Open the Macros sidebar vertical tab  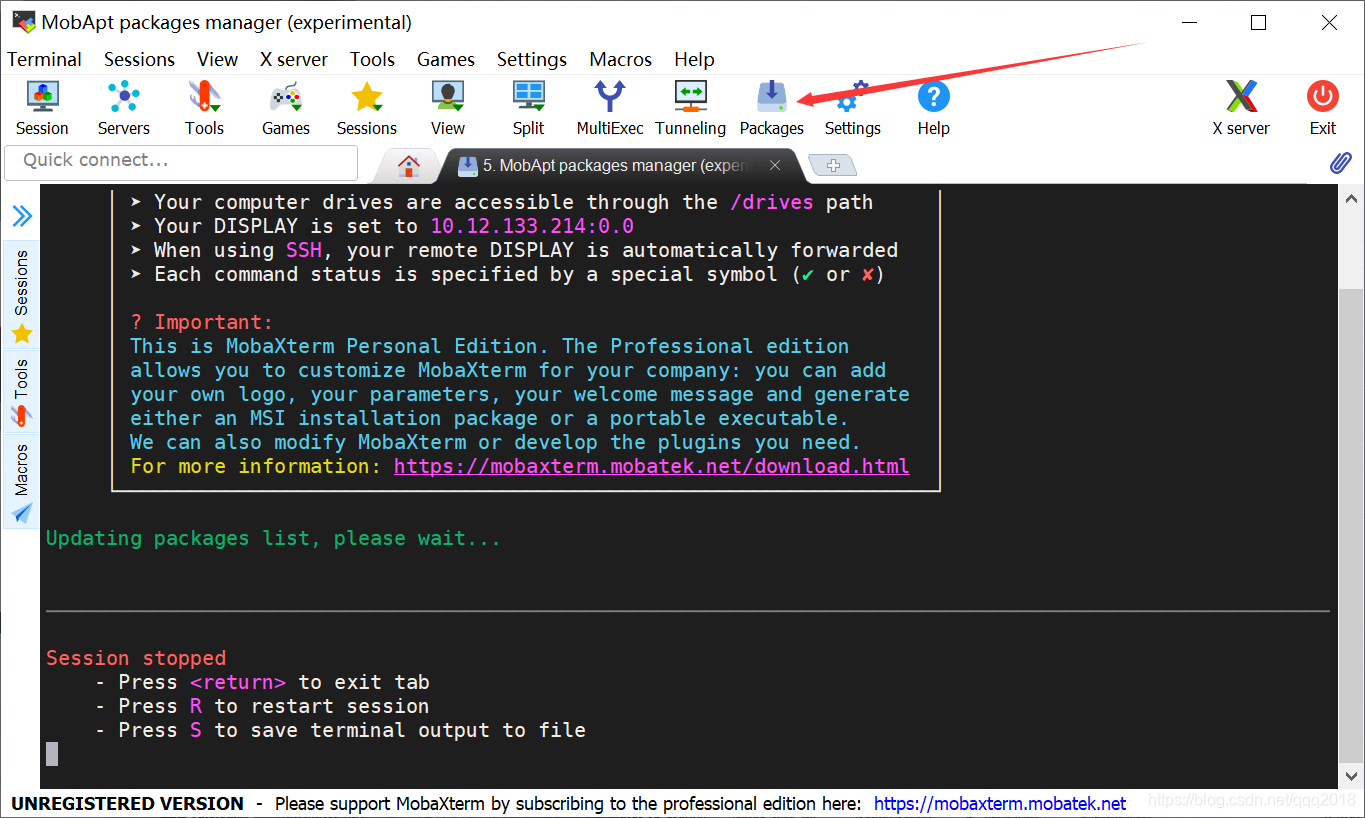(x=21, y=483)
